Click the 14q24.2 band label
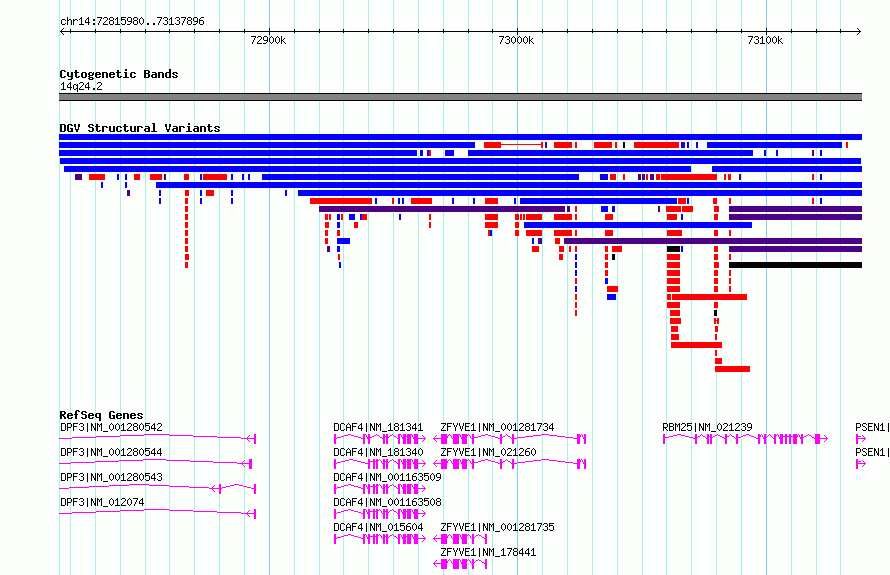 (x=81, y=86)
